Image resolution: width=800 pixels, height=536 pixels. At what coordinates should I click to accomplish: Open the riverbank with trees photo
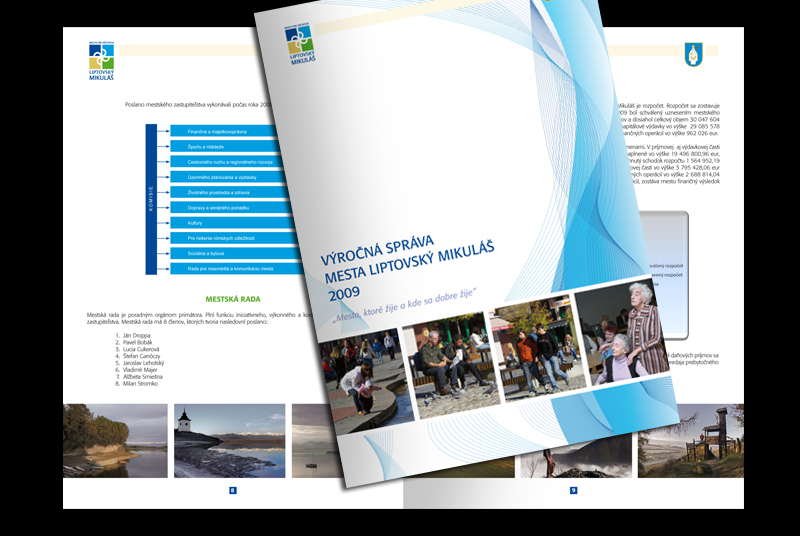pyautogui.click(x=115, y=441)
